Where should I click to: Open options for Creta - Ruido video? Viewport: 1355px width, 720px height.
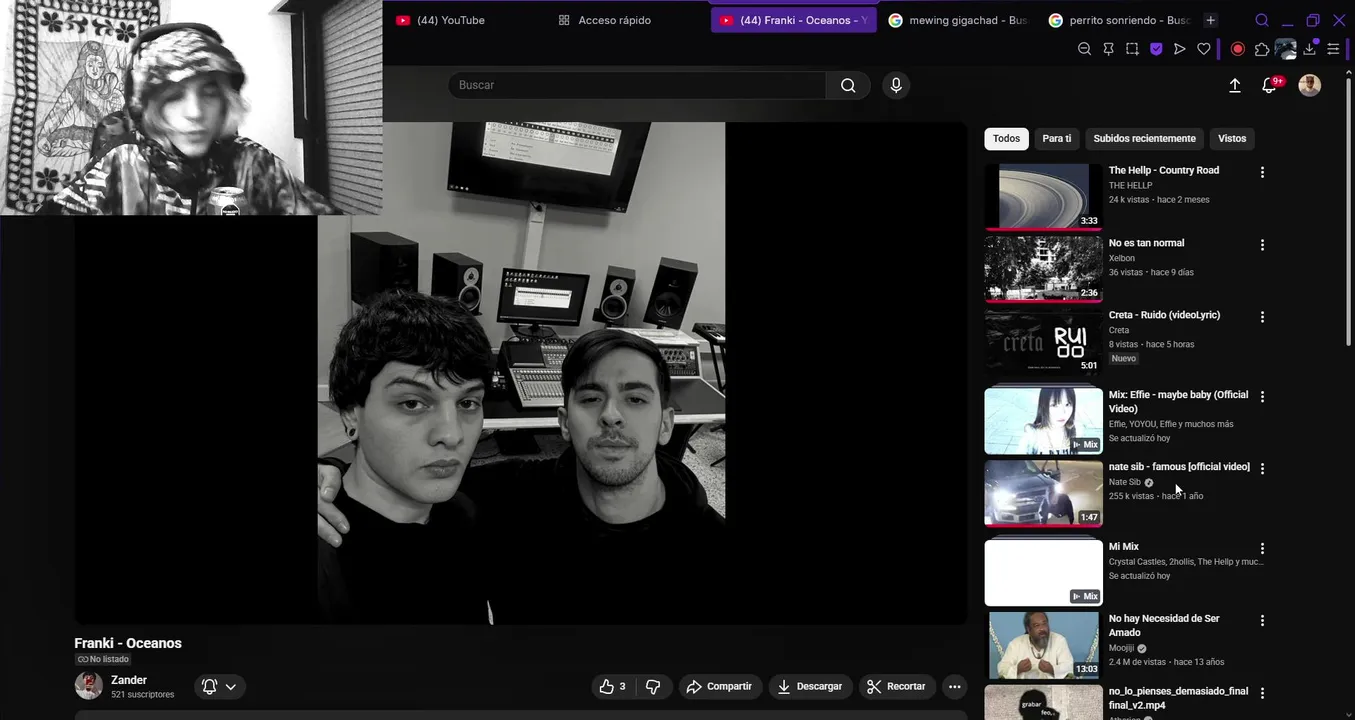tap(1262, 317)
